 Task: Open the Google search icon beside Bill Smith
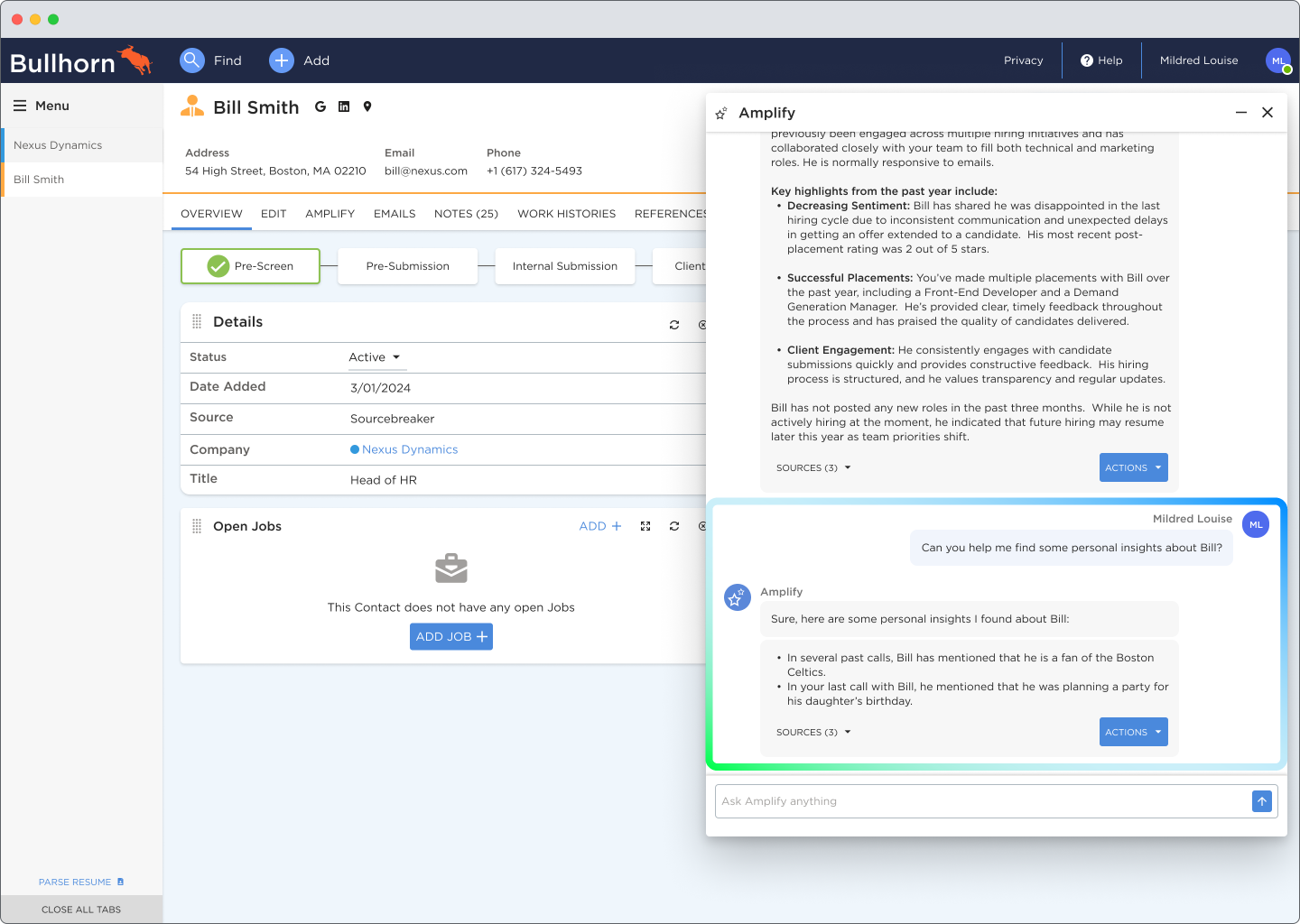[x=320, y=106]
